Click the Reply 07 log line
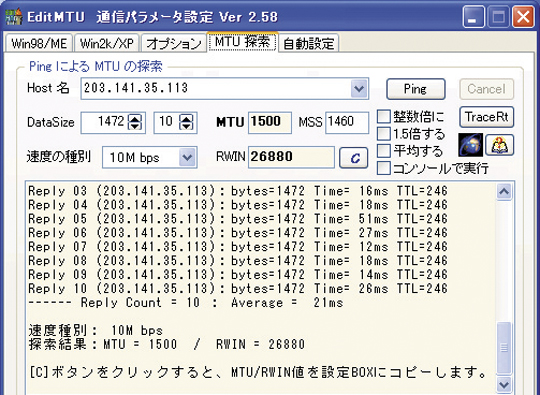 pos(238,247)
